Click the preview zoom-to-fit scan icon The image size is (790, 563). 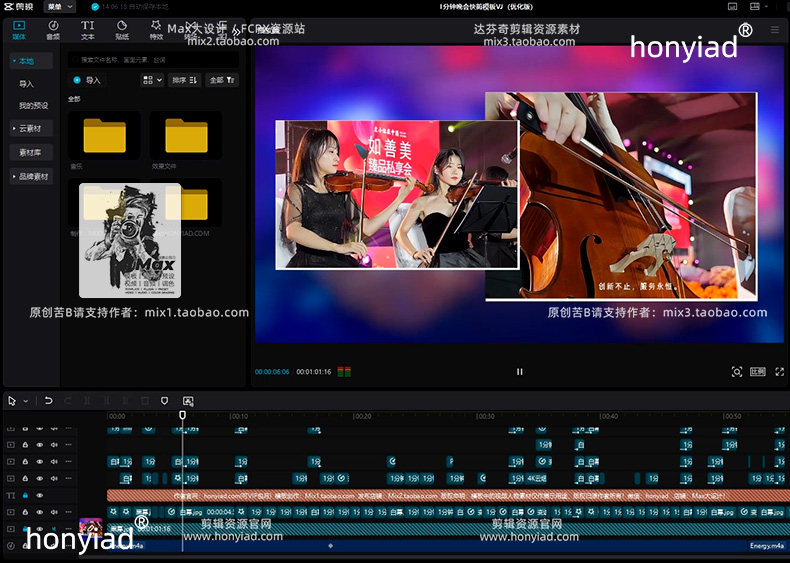[x=737, y=372]
